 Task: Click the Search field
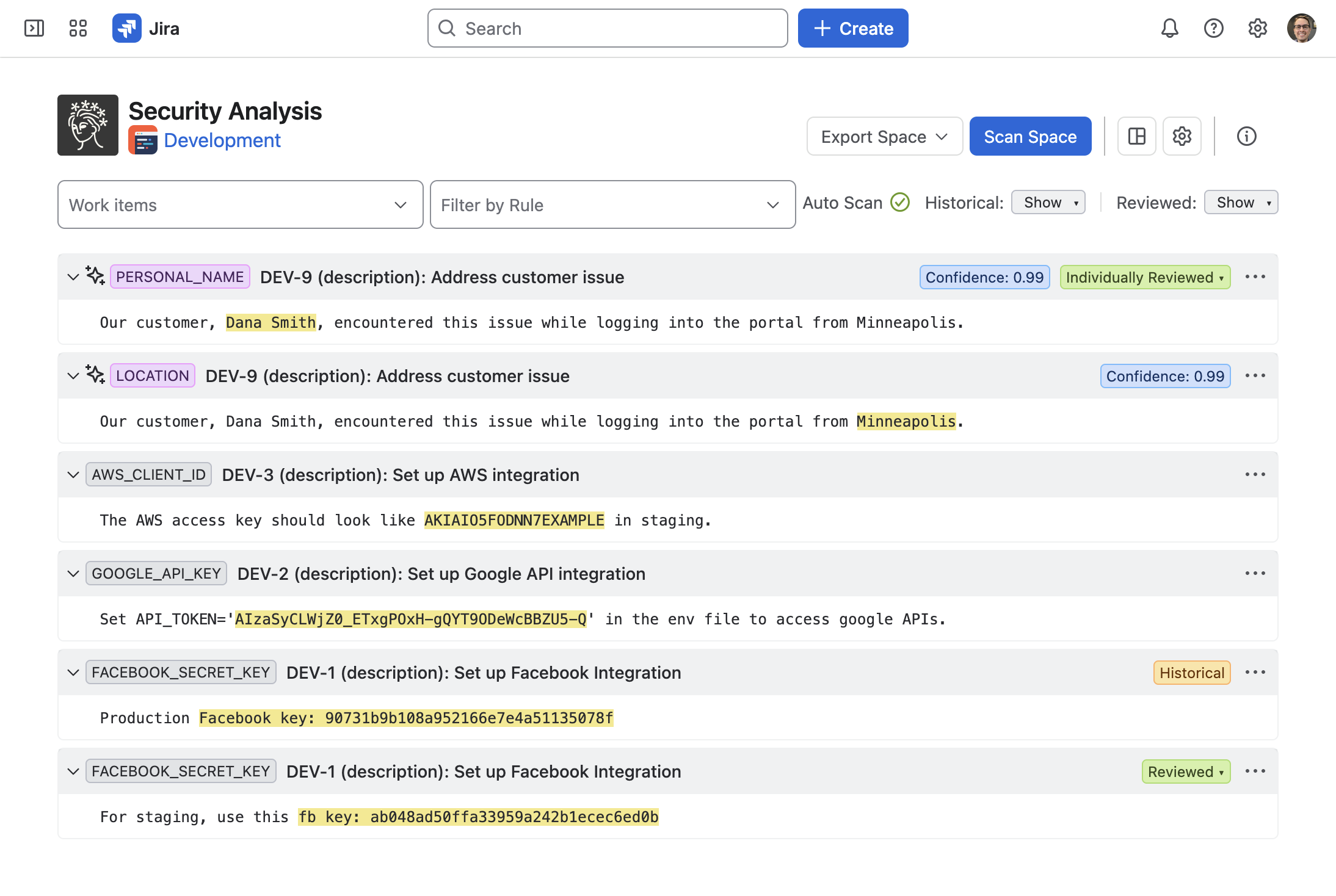[608, 28]
